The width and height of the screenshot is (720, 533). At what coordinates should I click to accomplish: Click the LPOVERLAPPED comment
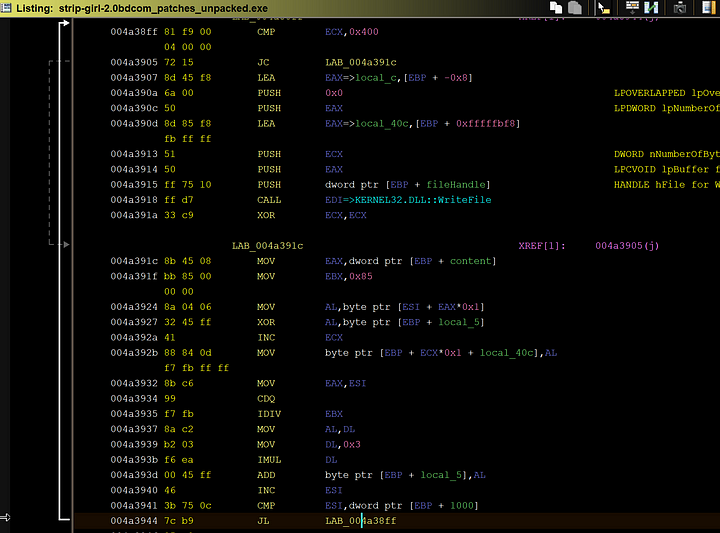point(667,93)
